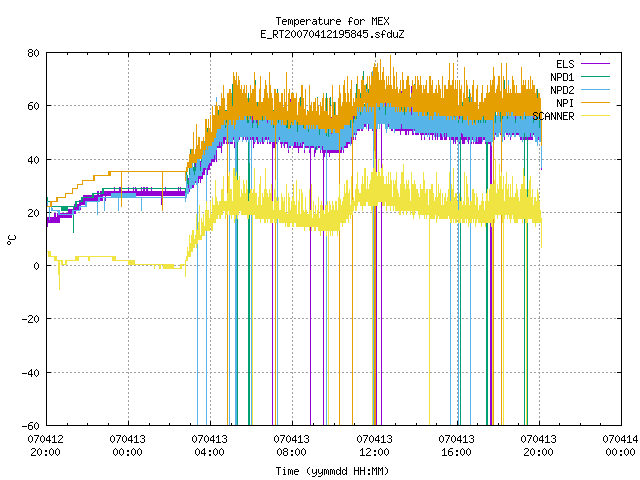
Task: Click the y-axis tick label 60
Action: click(33, 106)
